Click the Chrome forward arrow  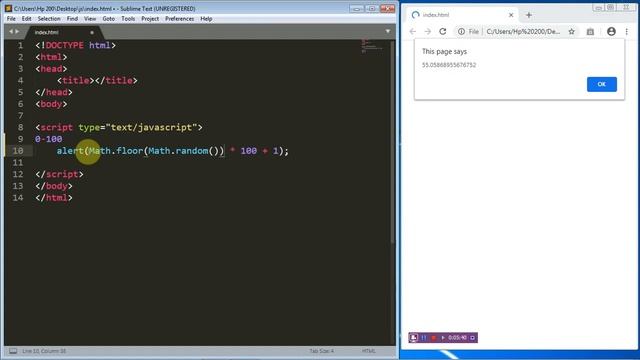tap(427, 31)
